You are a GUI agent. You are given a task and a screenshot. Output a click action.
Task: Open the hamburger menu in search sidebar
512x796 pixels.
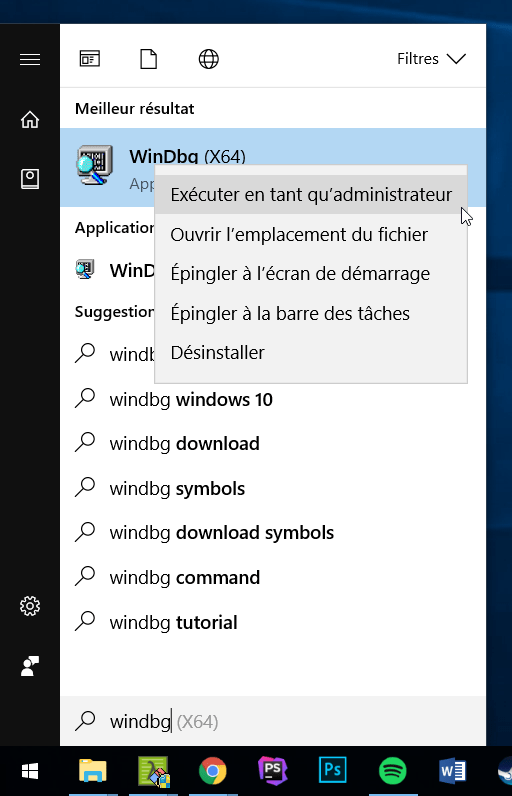30,59
